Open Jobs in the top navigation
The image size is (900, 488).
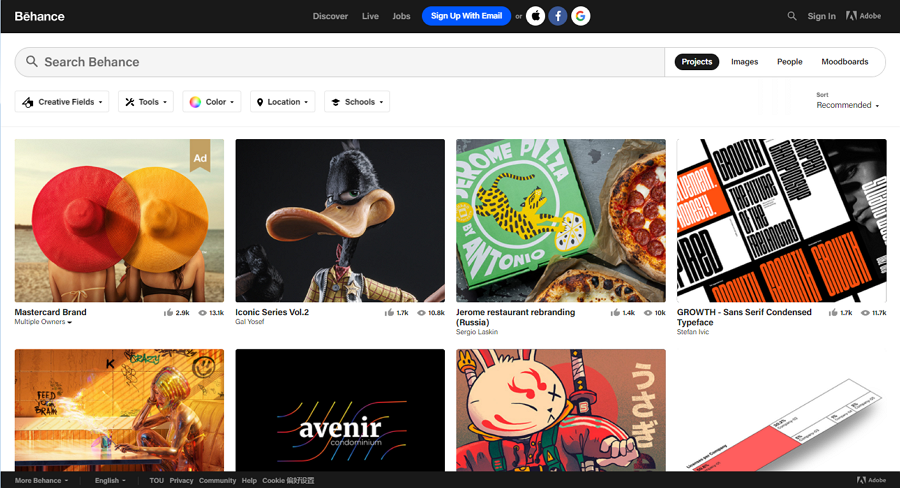click(x=401, y=16)
